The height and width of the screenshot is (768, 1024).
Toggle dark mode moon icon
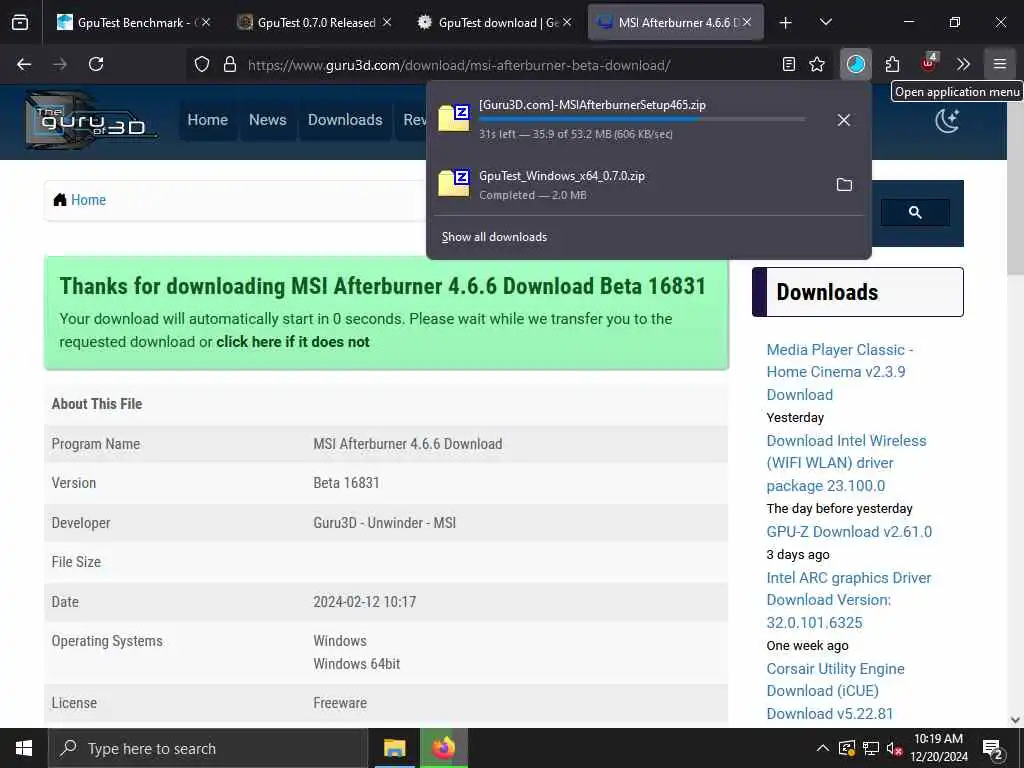(x=947, y=121)
